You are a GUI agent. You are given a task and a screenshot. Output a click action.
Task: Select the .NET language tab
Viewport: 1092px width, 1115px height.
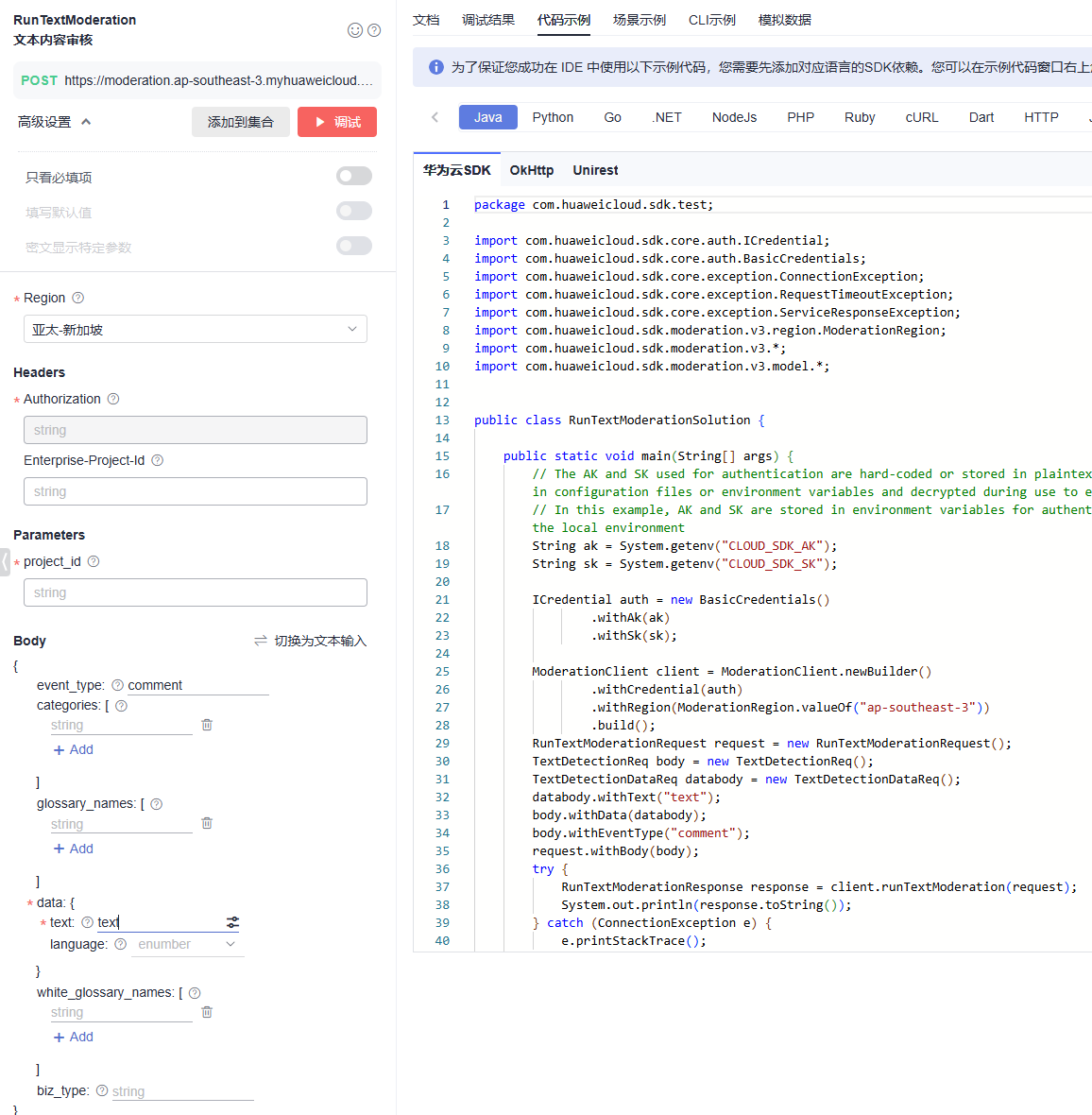point(666,117)
